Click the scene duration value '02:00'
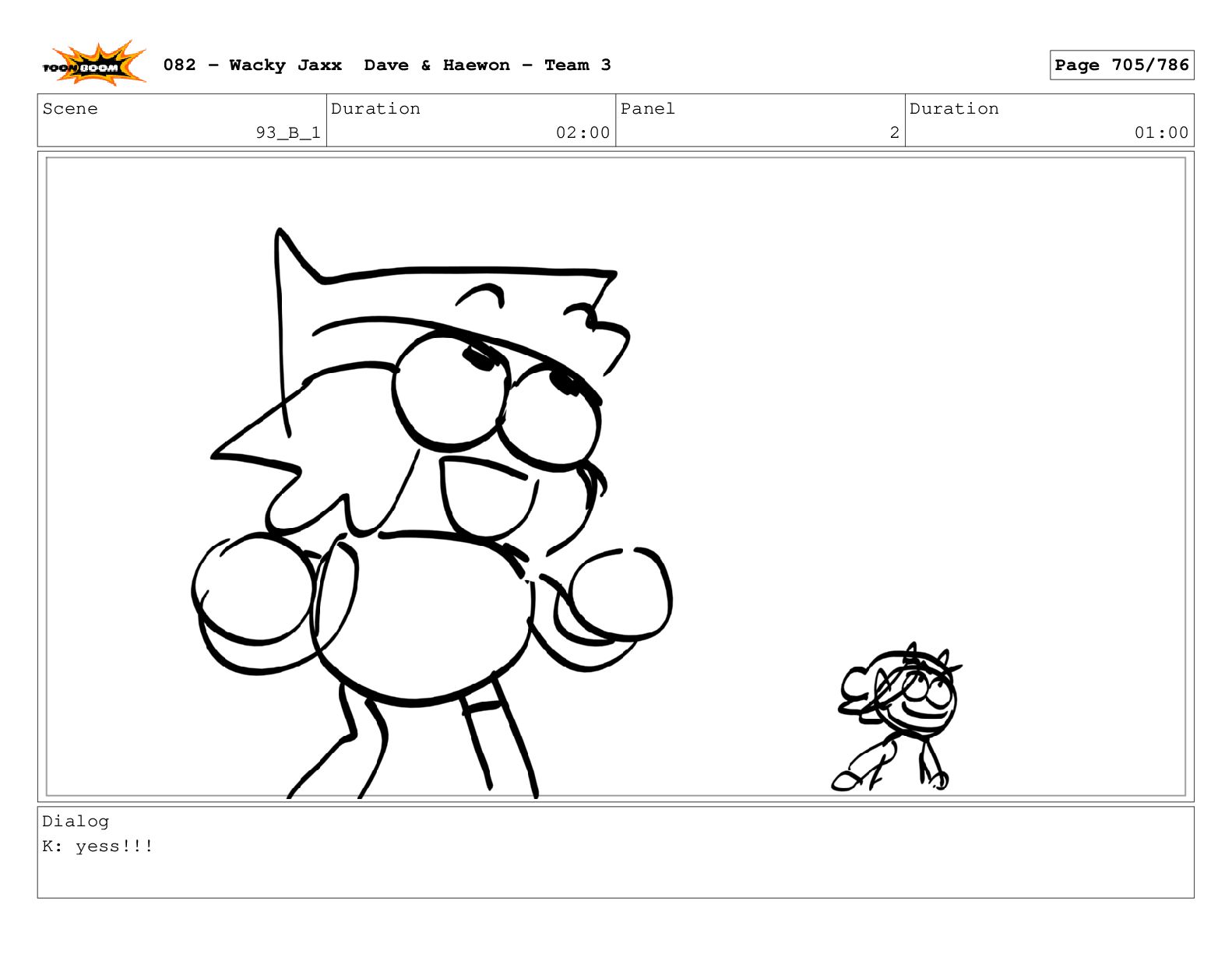 click(x=583, y=132)
